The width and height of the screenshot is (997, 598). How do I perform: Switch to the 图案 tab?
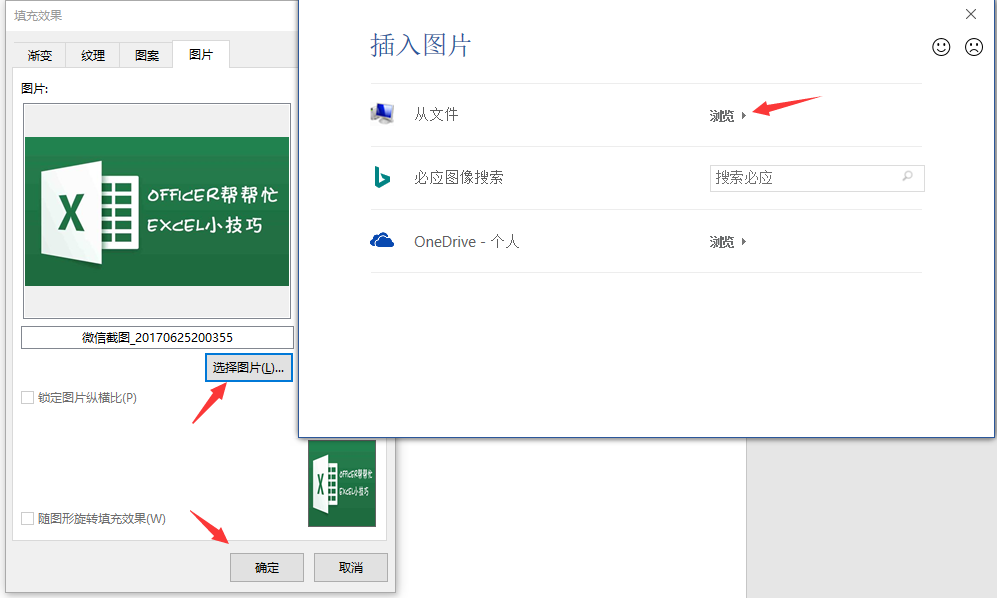click(147, 55)
